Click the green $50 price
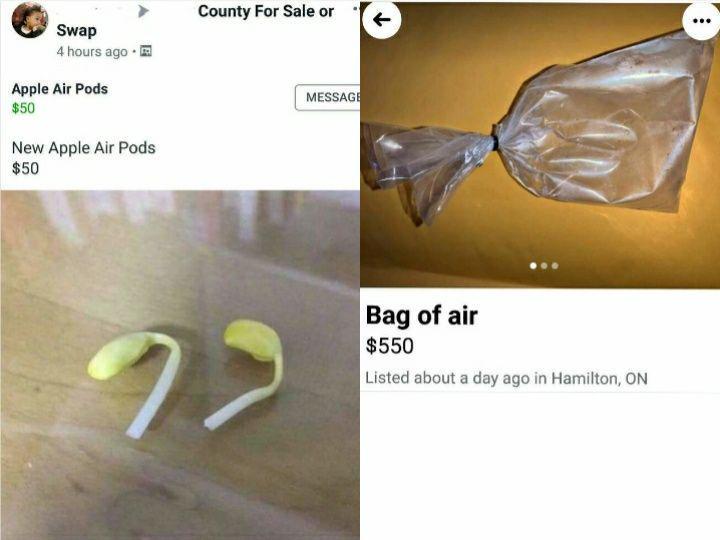The width and height of the screenshot is (720, 540). coord(23,108)
